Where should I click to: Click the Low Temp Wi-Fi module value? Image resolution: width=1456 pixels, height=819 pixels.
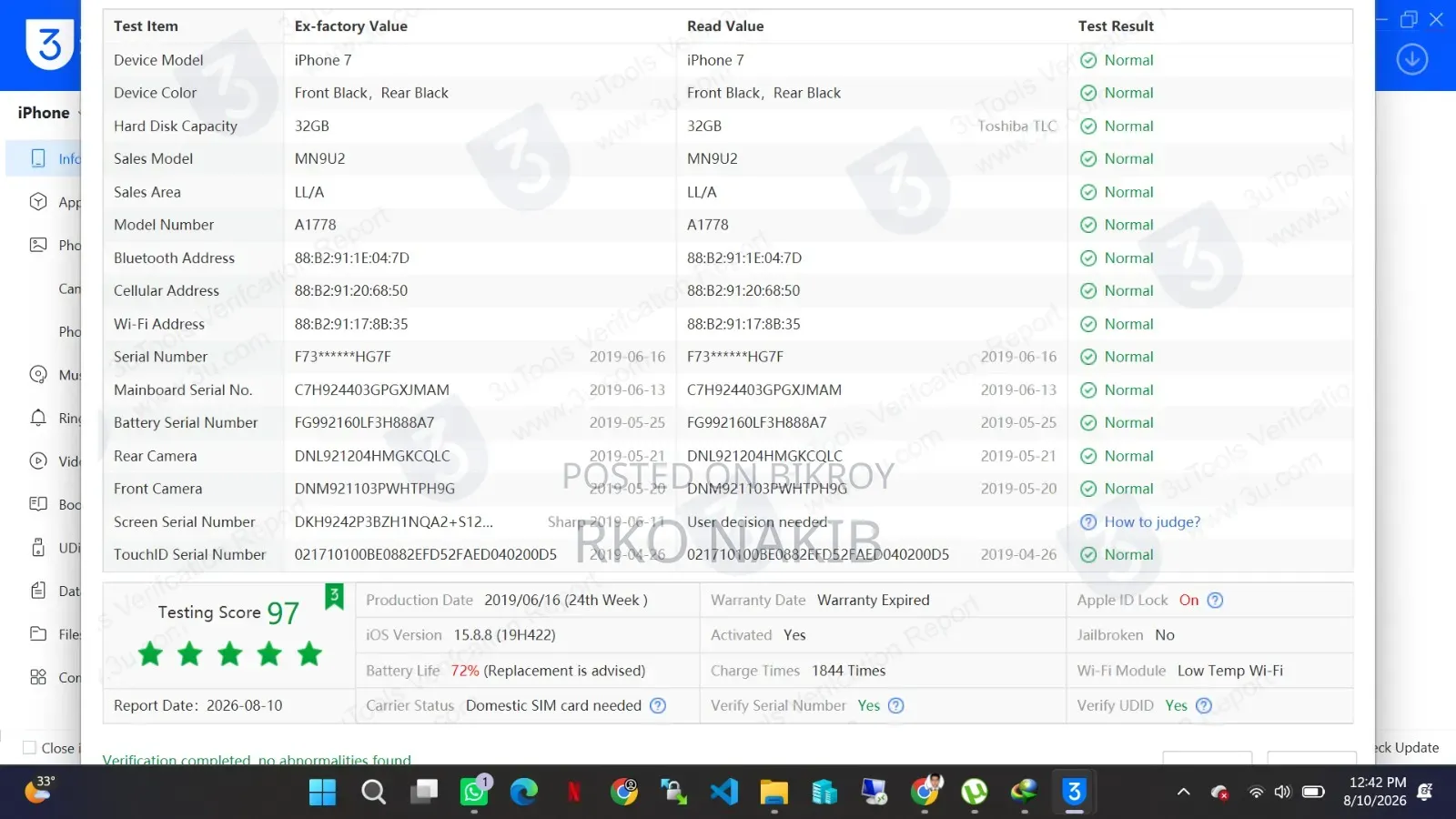(x=1230, y=671)
